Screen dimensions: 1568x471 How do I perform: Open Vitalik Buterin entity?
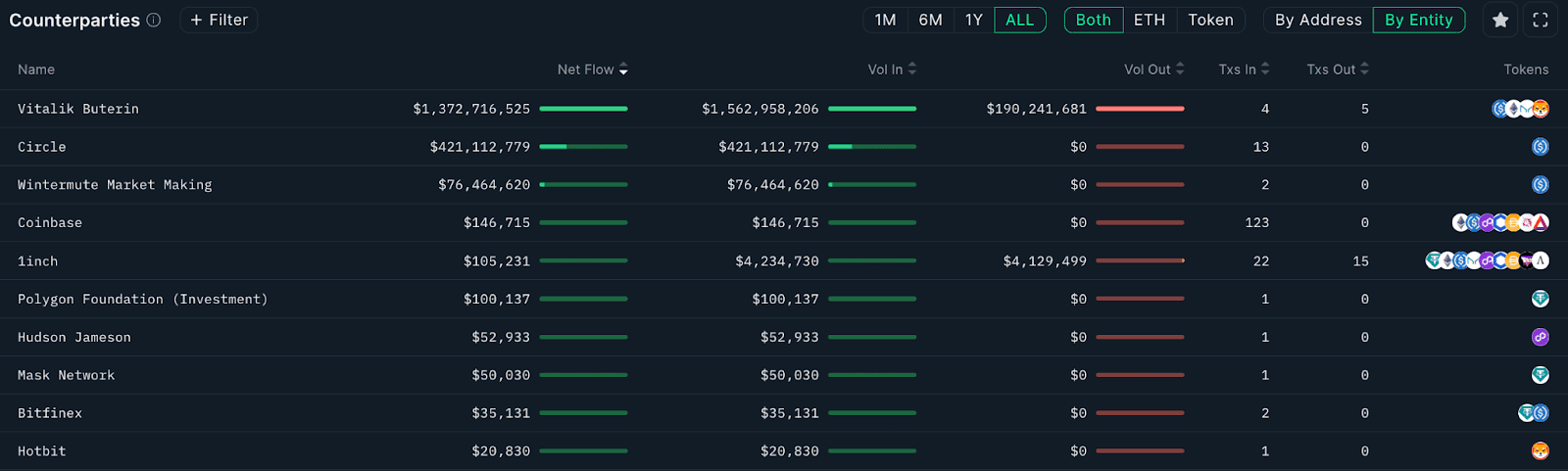[78, 109]
